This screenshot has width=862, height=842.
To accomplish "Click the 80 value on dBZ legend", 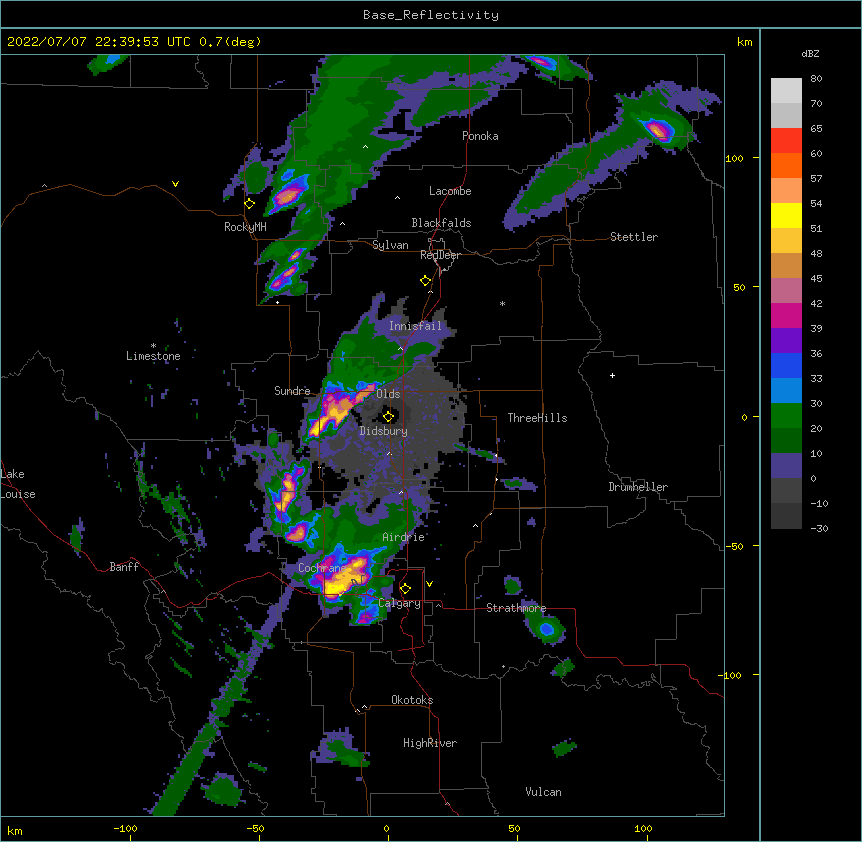I will pyautogui.click(x=816, y=79).
